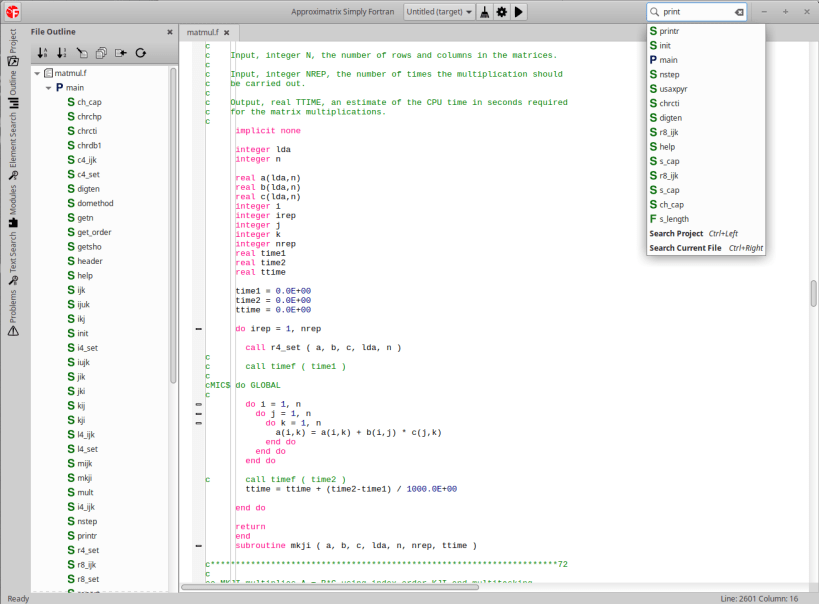819x604 pixels.
Task: Build the project with the hammer icon
Action: tap(484, 11)
